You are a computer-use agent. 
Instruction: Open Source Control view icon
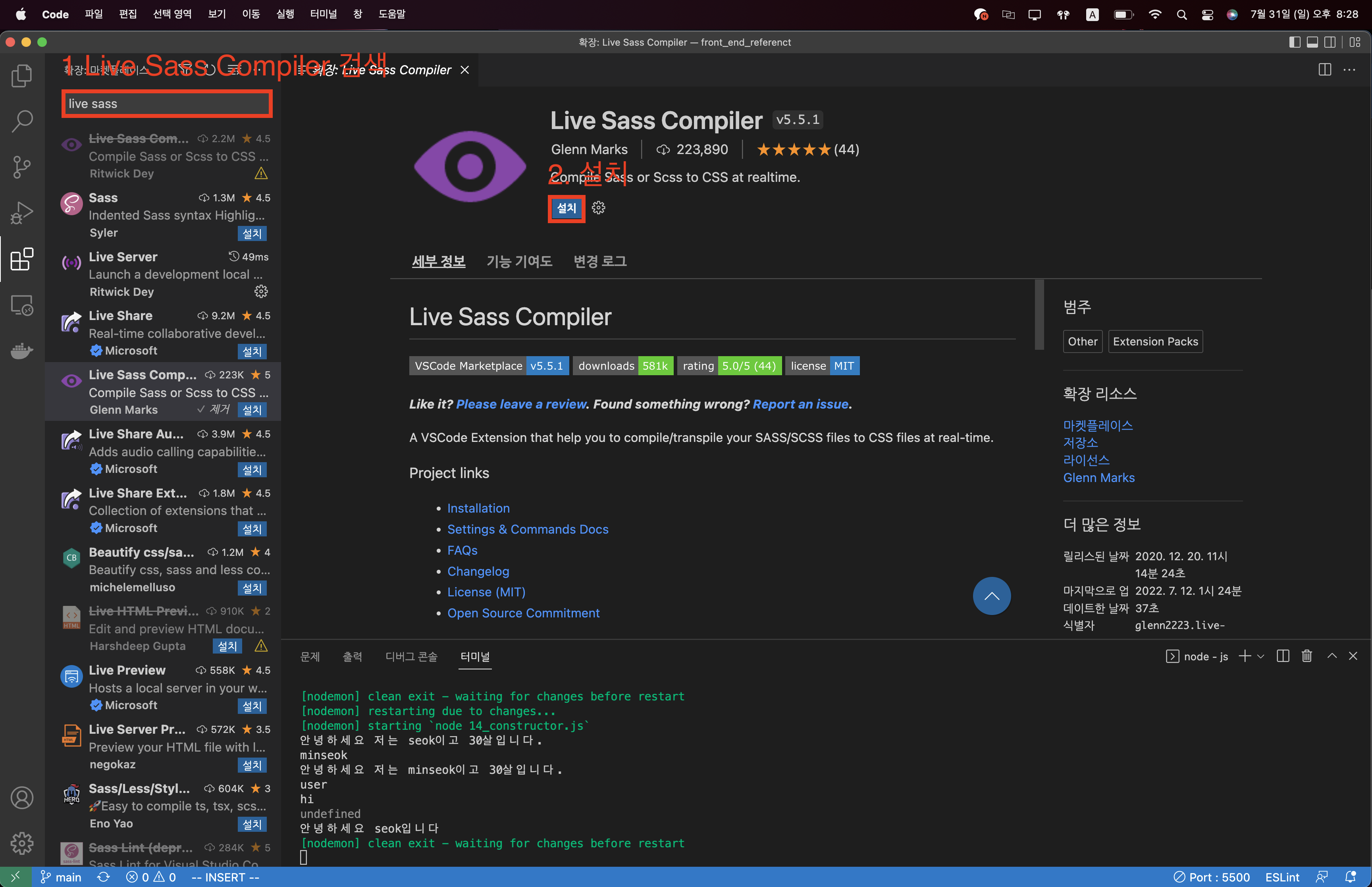coord(22,167)
